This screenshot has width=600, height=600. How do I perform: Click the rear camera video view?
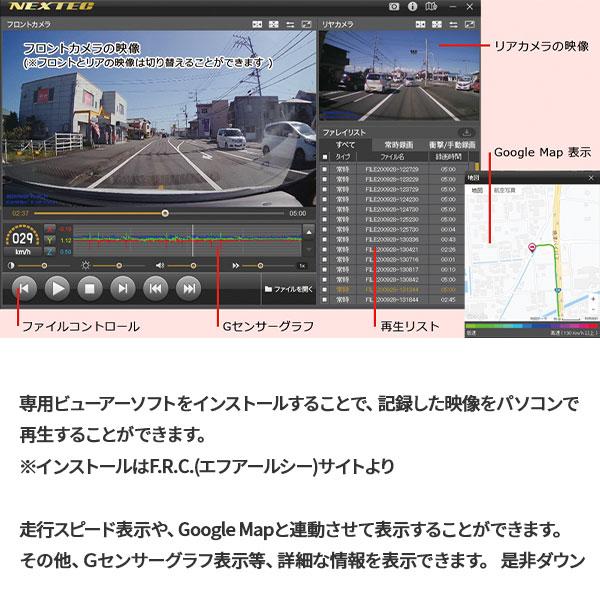(x=399, y=76)
